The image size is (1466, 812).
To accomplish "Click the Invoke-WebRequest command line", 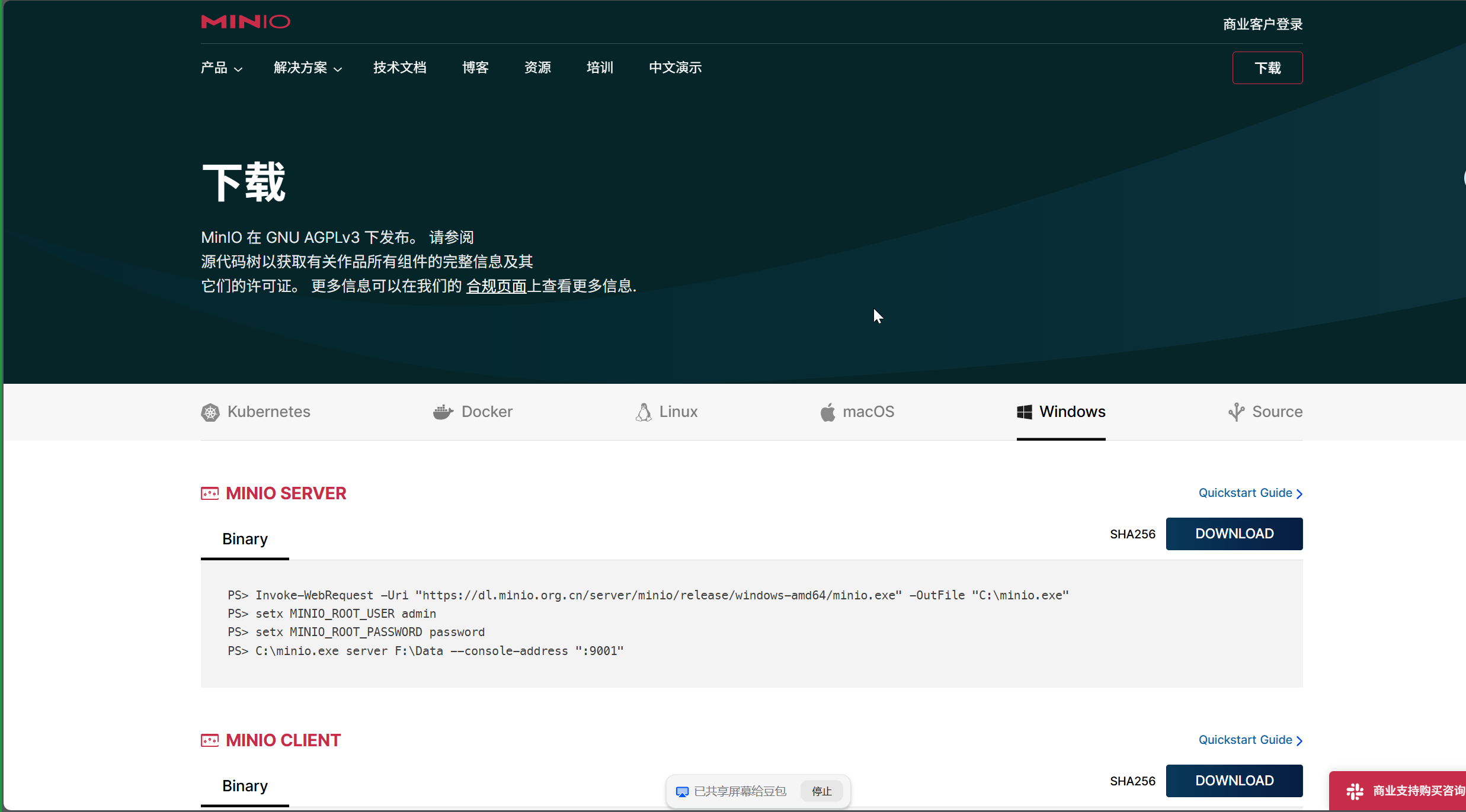I will (648, 596).
